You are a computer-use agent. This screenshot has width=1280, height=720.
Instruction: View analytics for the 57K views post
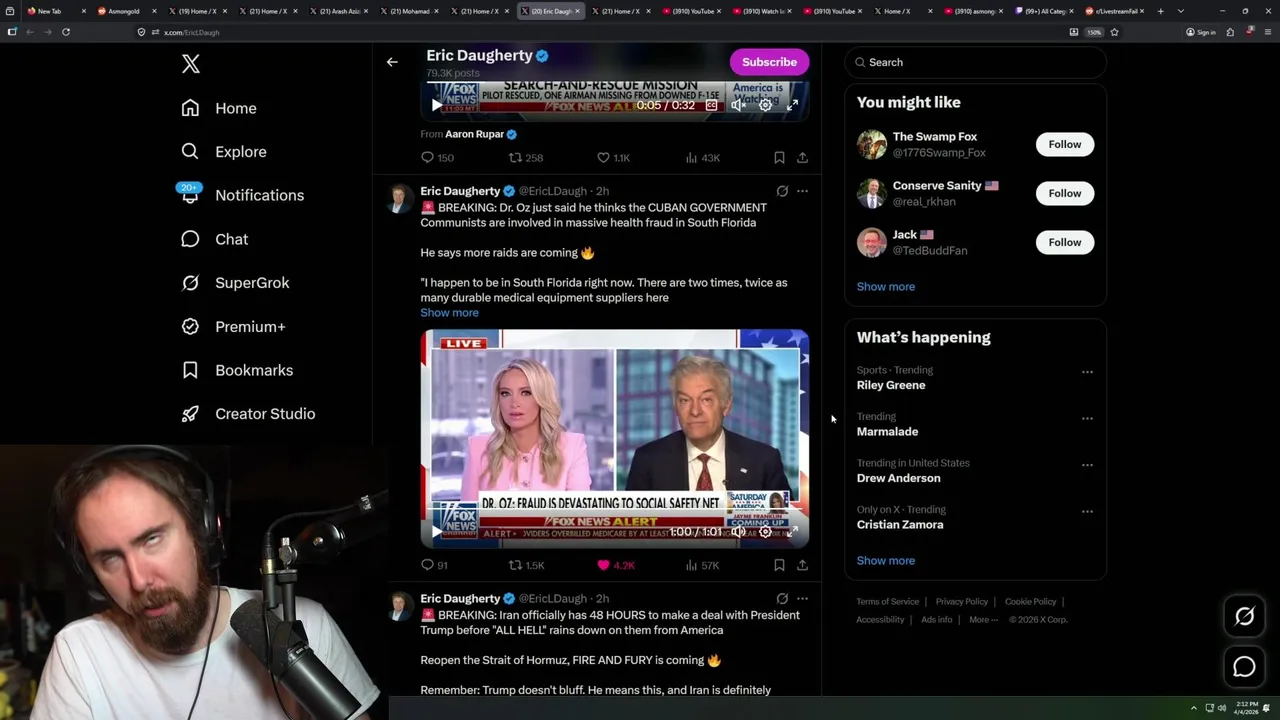[703, 565]
